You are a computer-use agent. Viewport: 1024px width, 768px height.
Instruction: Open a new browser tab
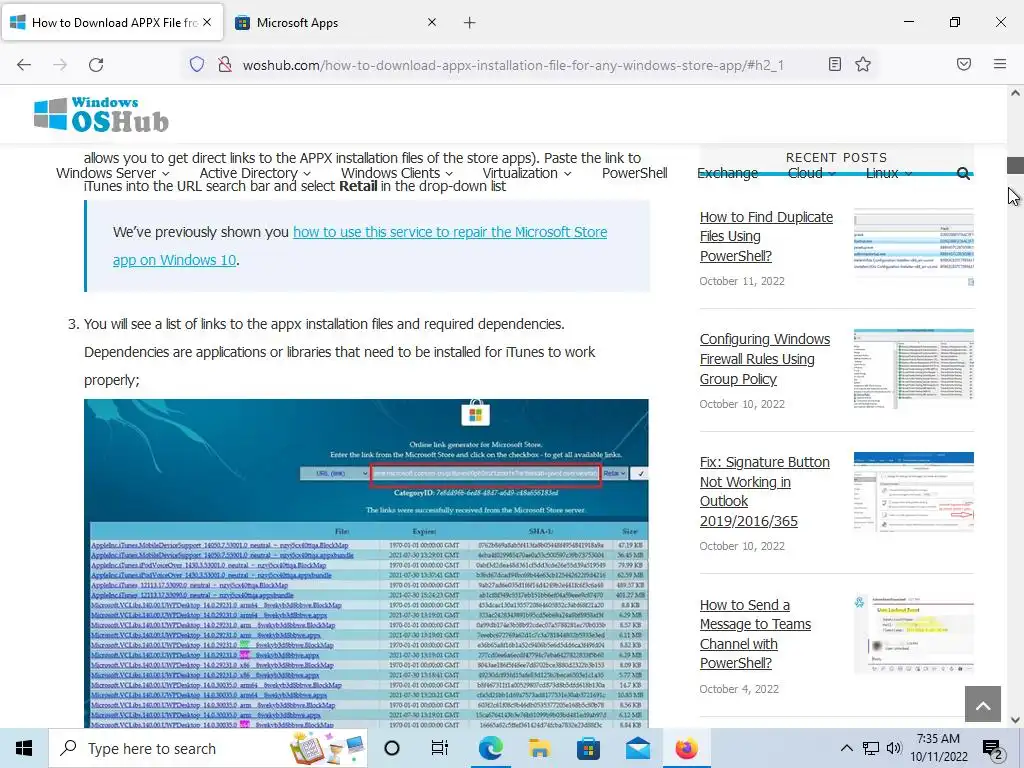[470, 23]
